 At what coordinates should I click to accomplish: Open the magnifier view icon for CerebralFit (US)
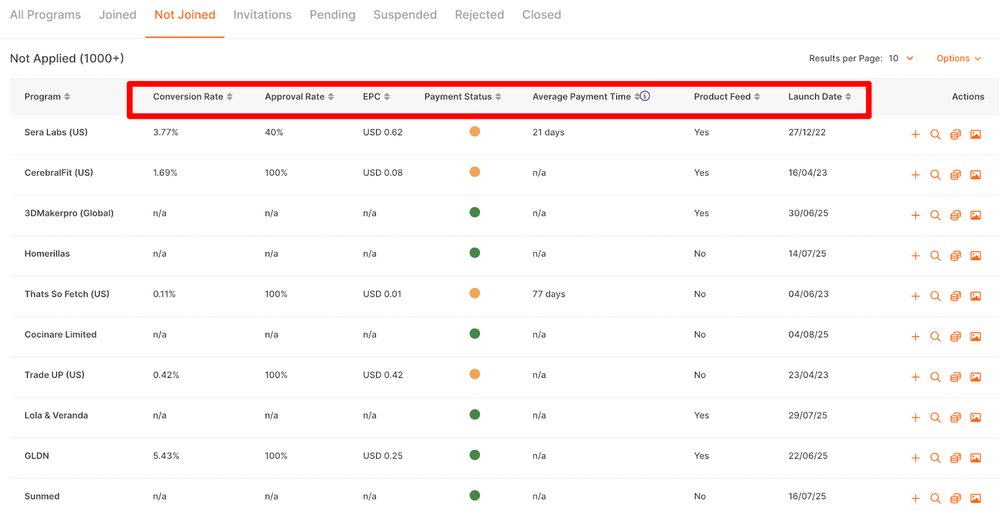[x=935, y=175]
